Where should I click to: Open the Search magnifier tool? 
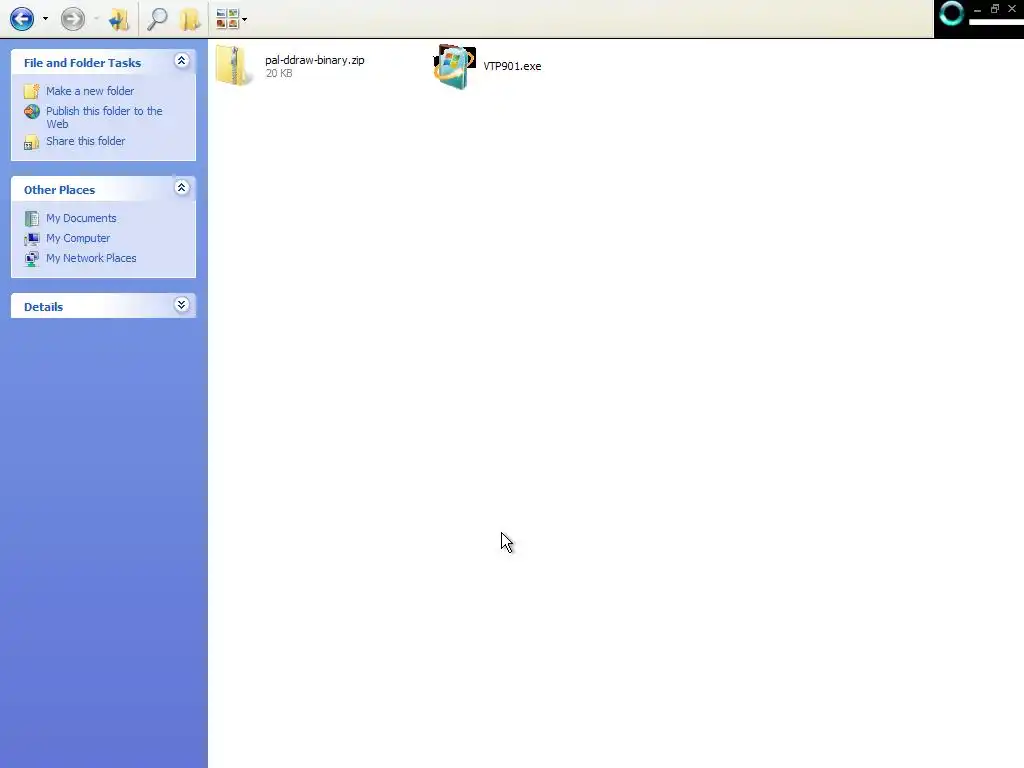point(157,19)
